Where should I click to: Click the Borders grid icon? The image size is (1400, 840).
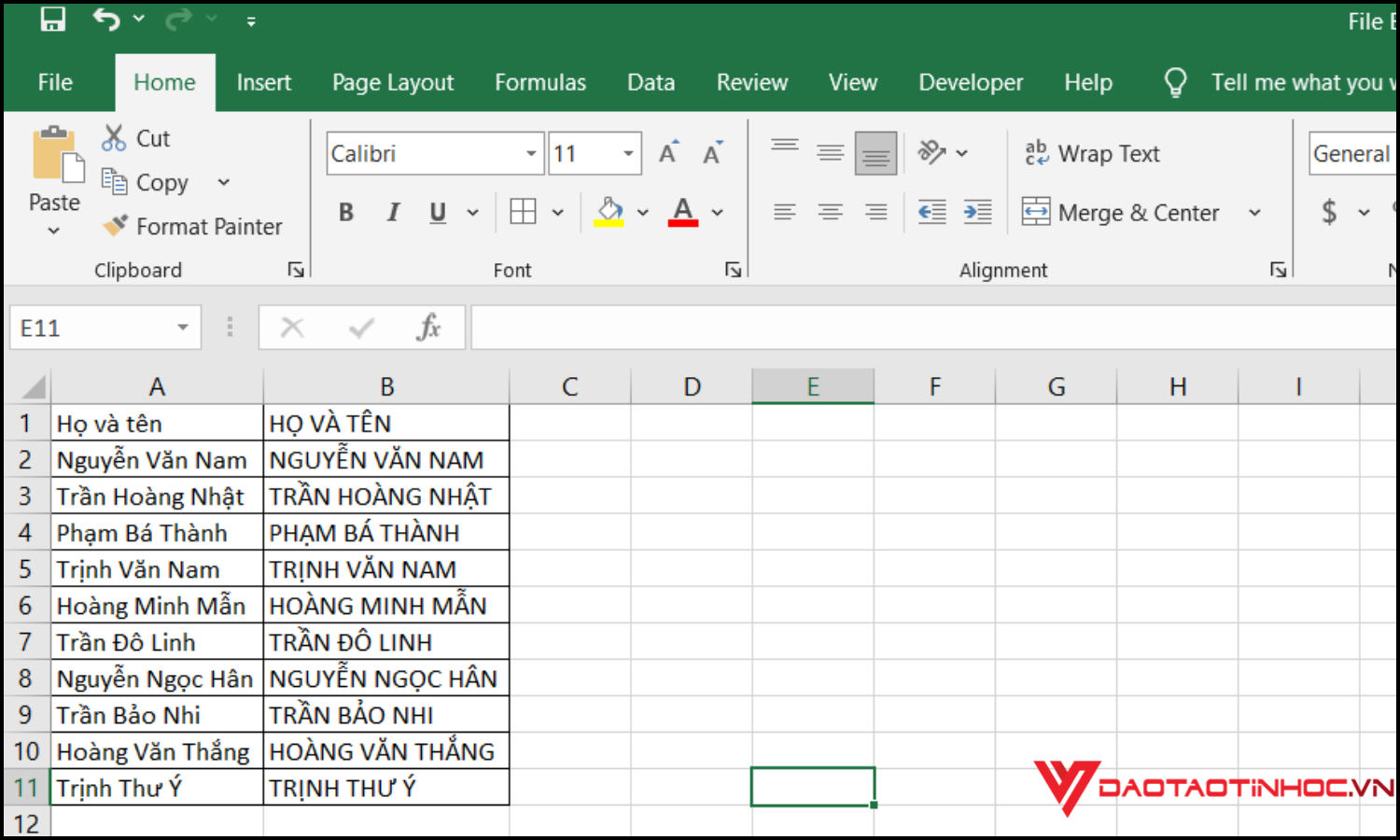tap(523, 213)
